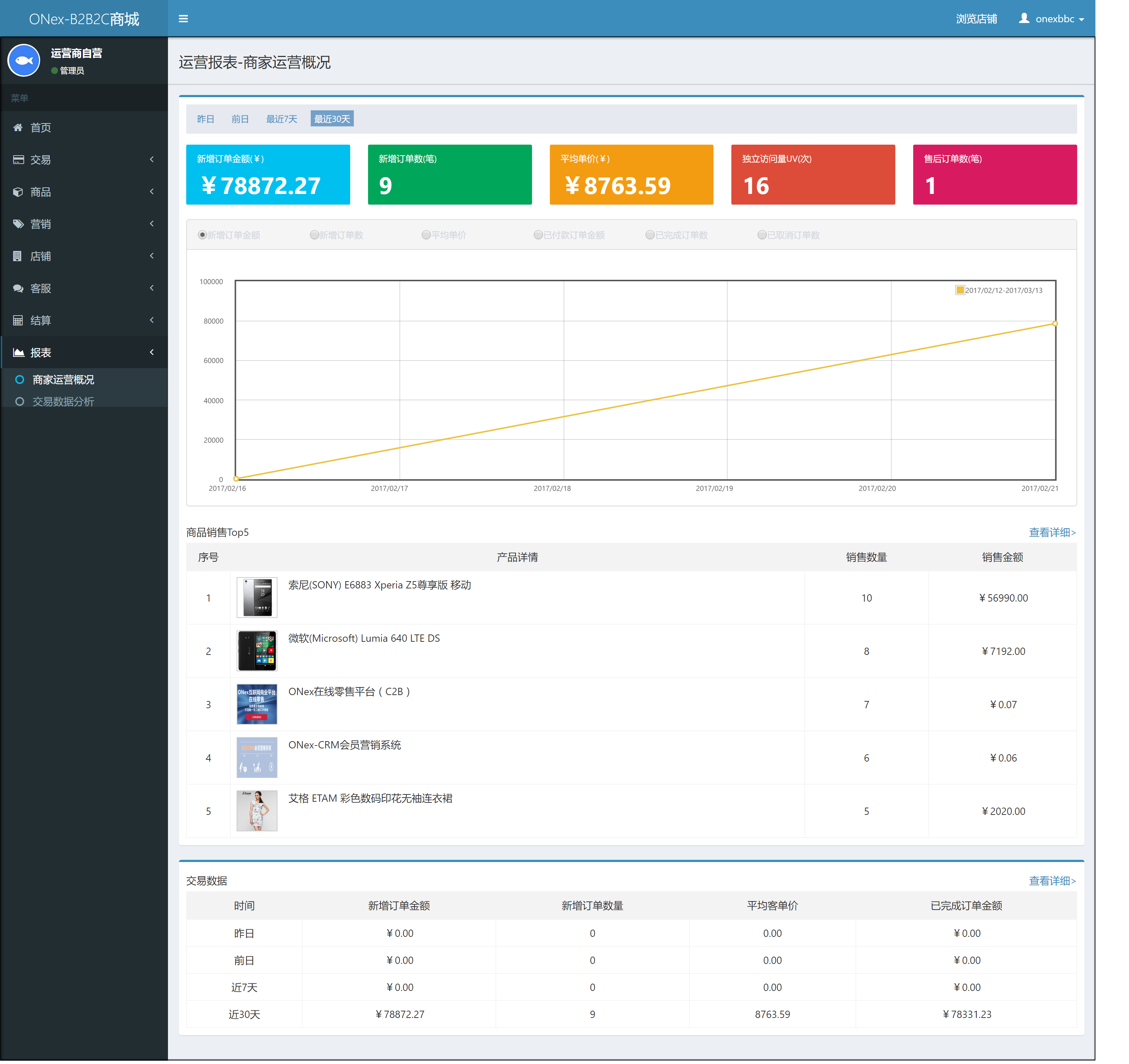The width and height of the screenshot is (1129, 1064).
Task: Switch to the 昨日 tab
Action: (x=206, y=119)
